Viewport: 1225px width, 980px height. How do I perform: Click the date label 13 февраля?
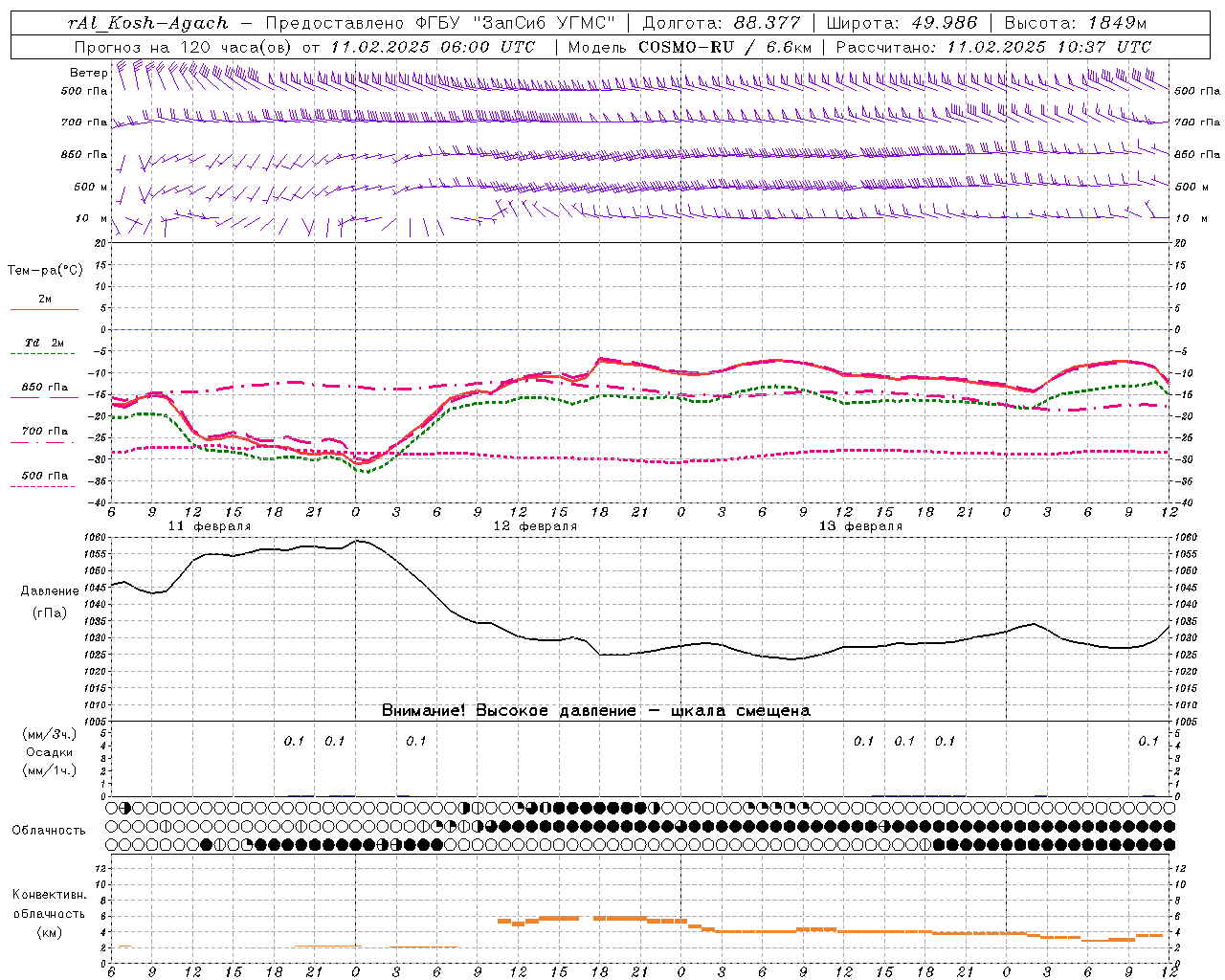(x=860, y=526)
